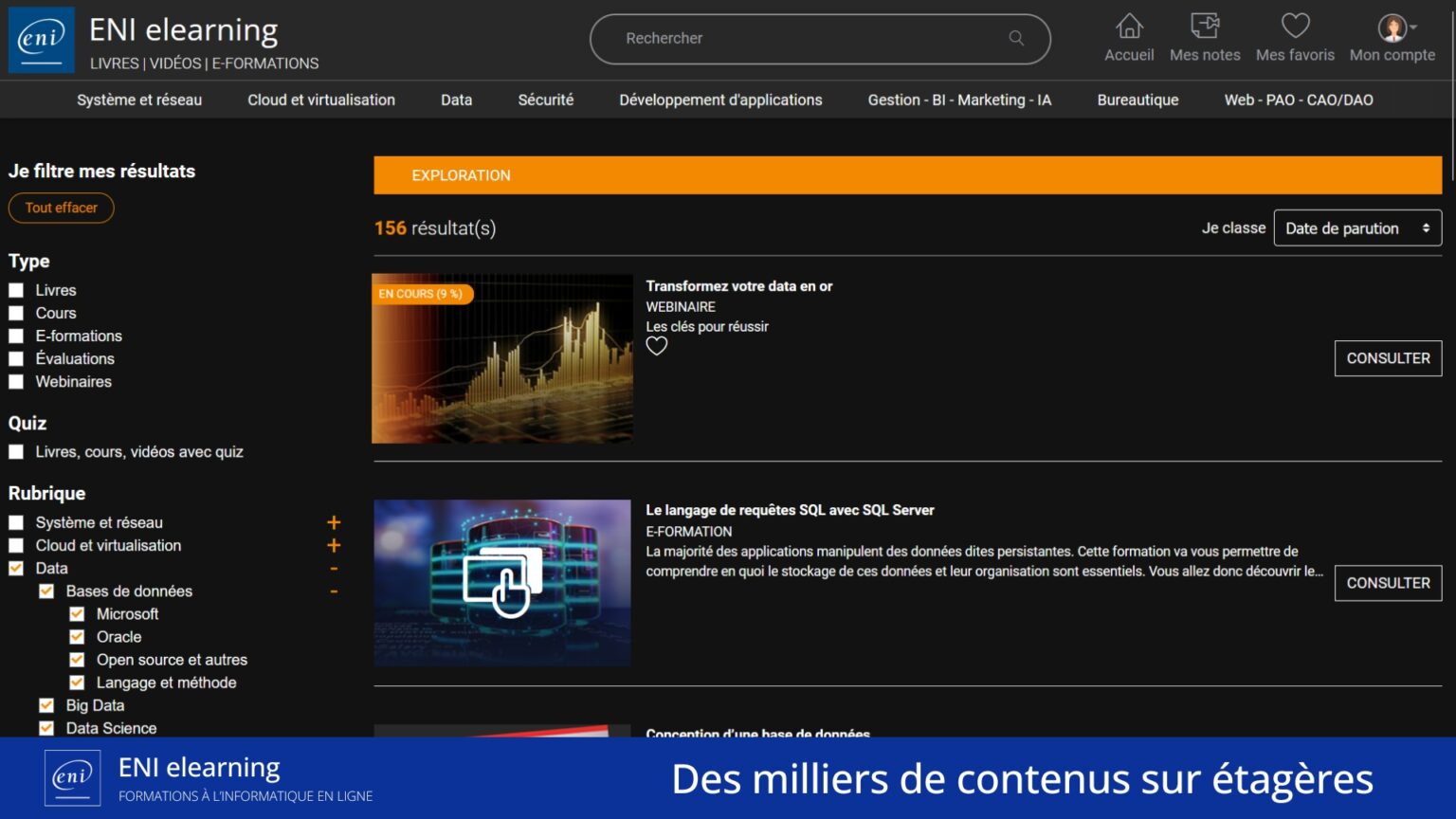
Task: Open Mes favoris heart icon
Action: (1294, 27)
